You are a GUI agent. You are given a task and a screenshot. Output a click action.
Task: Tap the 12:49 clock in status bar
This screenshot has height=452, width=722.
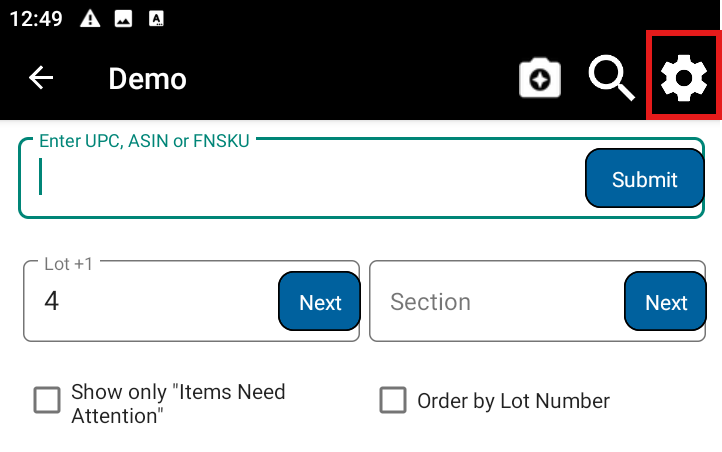pyautogui.click(x=36, y=18)
